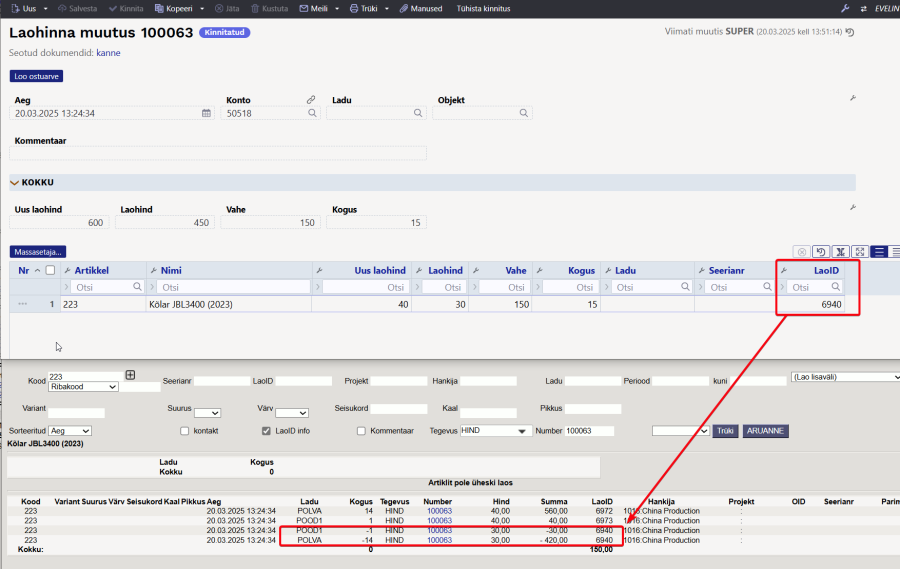
Task: Toggle the select-all checkbox in table header
Action: coord(51,270)
